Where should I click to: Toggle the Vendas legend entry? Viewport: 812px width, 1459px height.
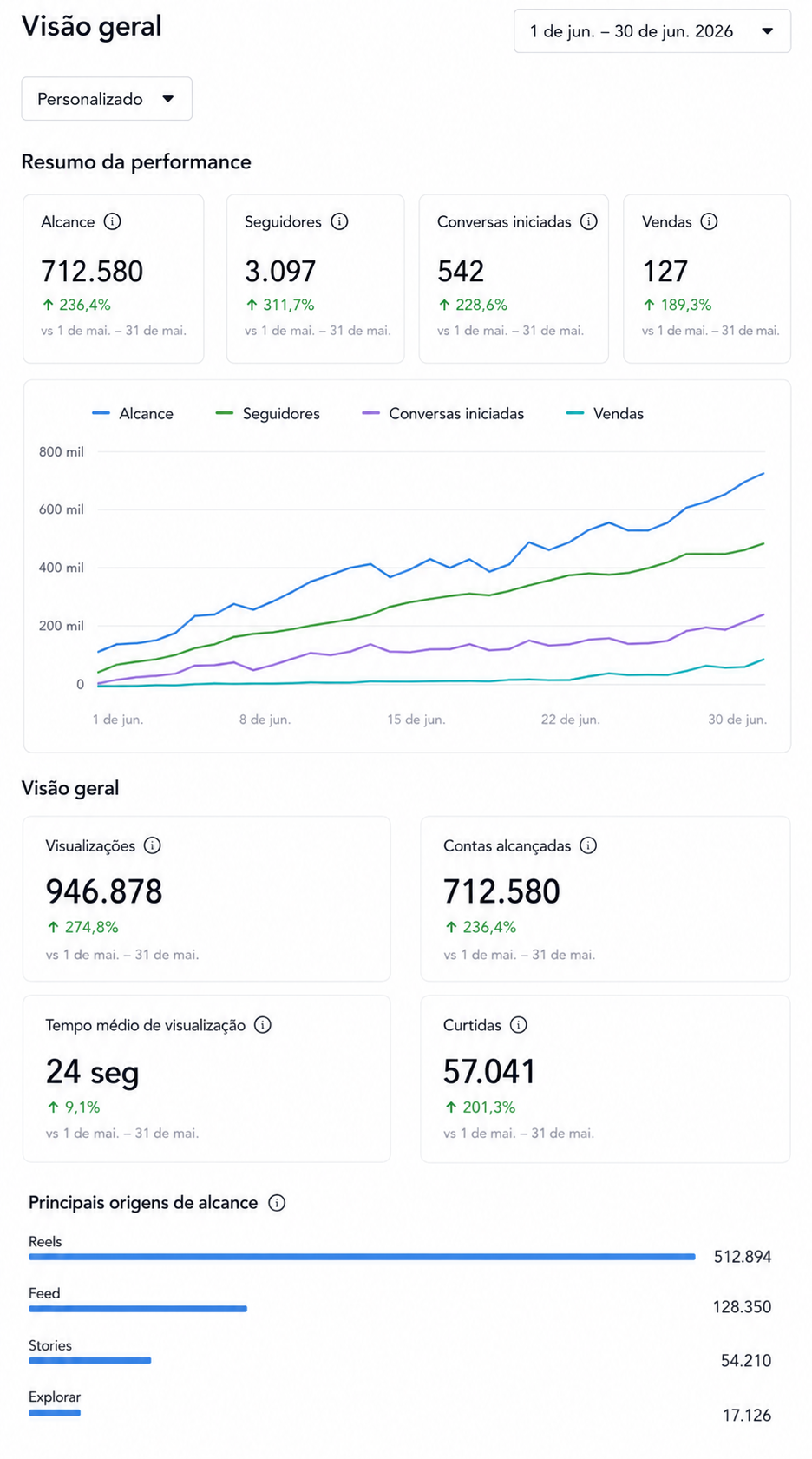(605, 414)
